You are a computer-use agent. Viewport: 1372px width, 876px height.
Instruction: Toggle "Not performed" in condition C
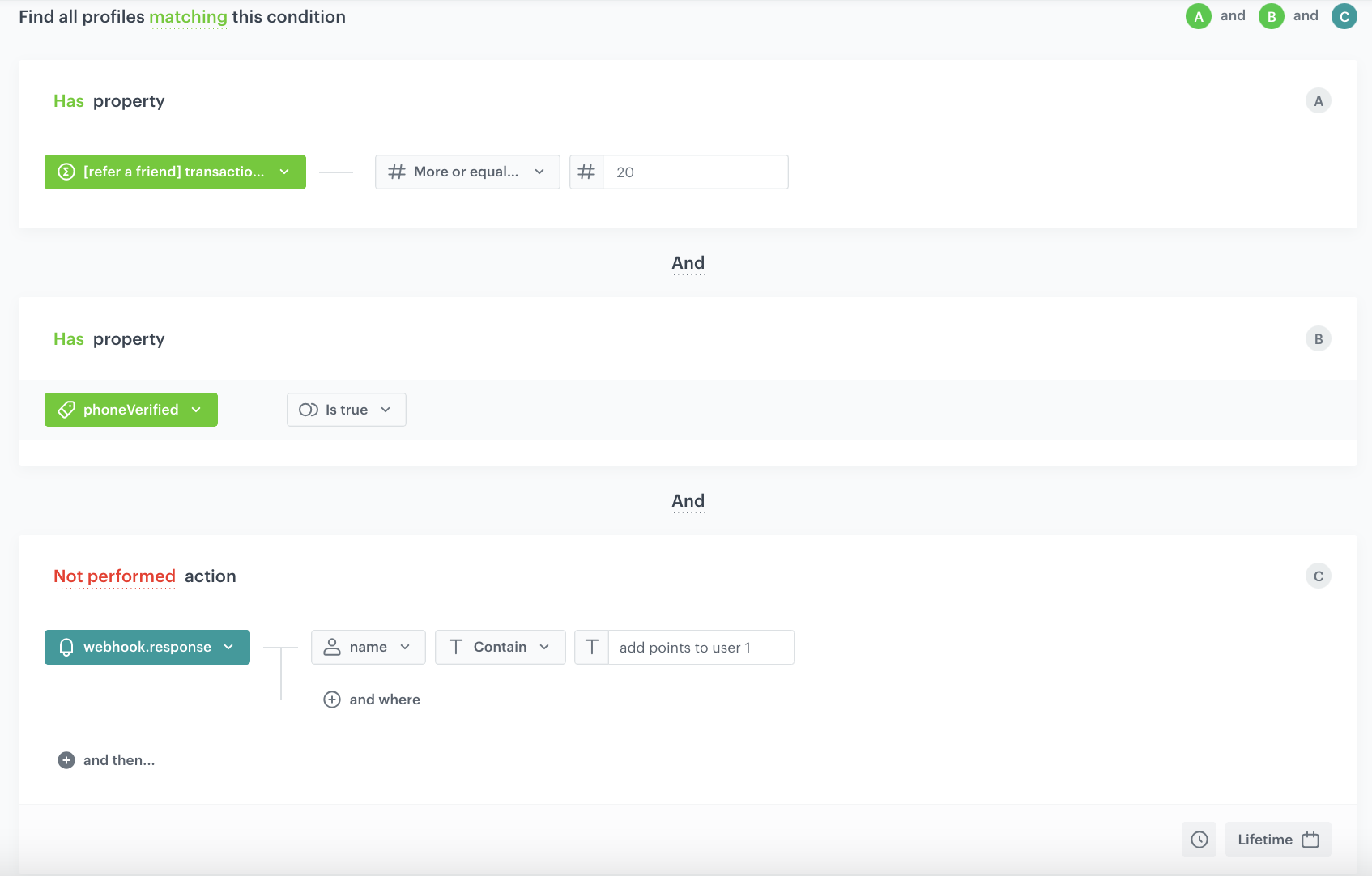114,576
